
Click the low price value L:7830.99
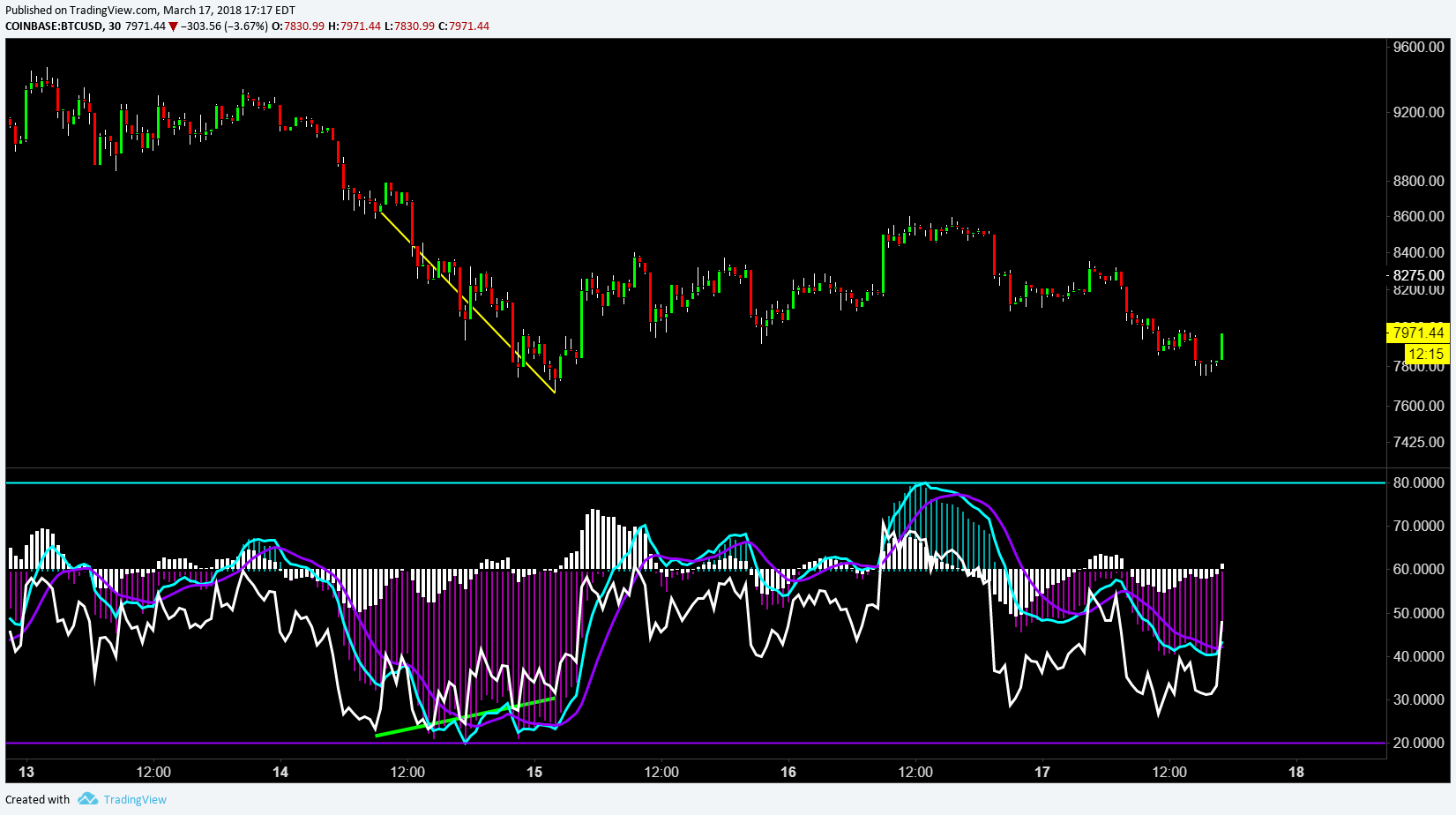tap(410, 26)
